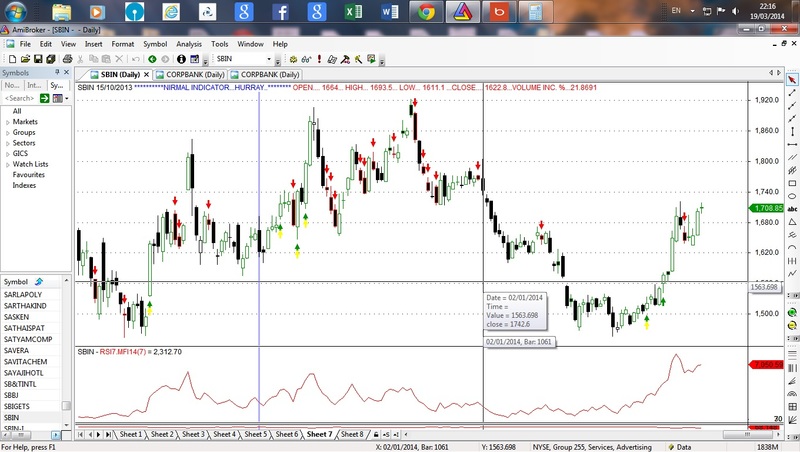Close the SBIN (Daily) chart tab
This screenshot has width=800, height=452.
[x=146, y=74]
